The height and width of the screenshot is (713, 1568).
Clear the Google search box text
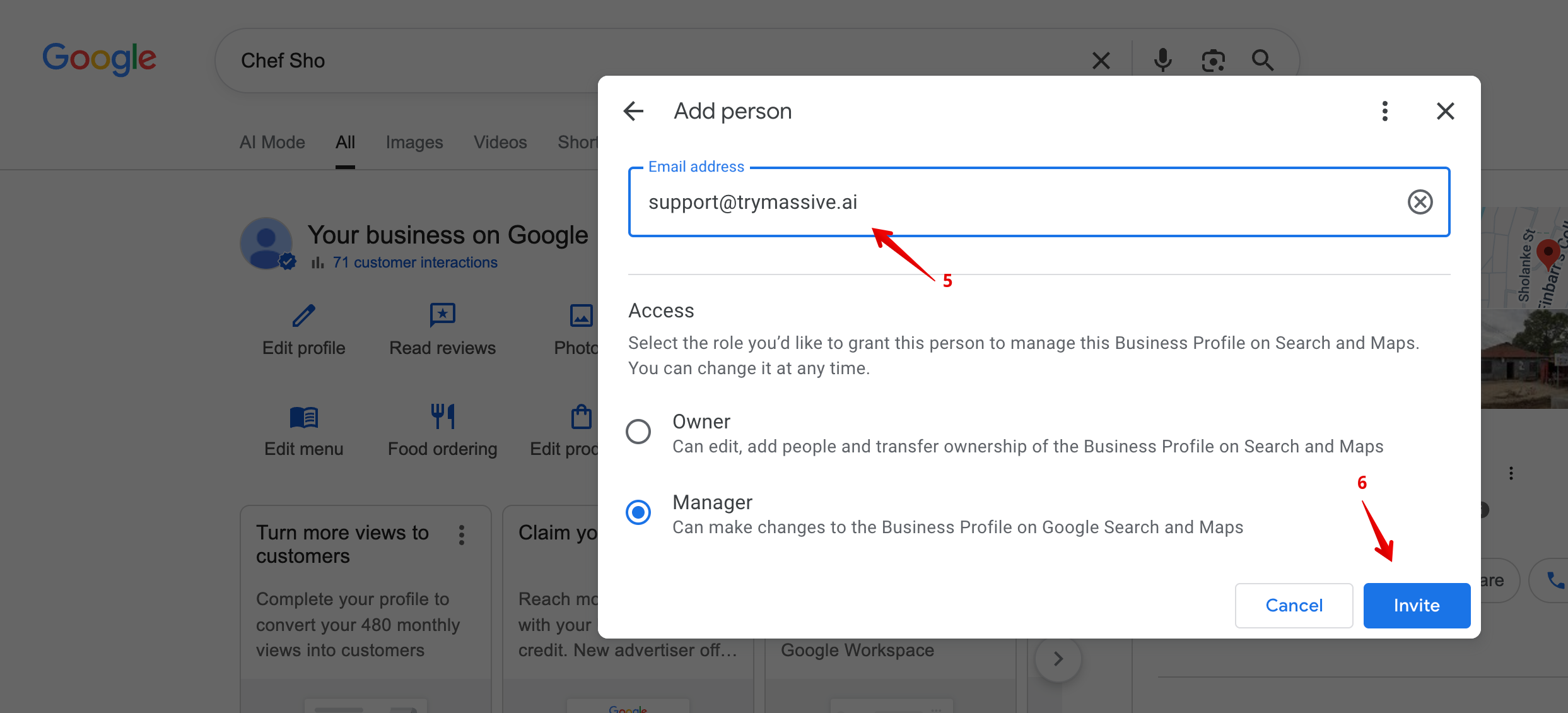pos(1101,61)
